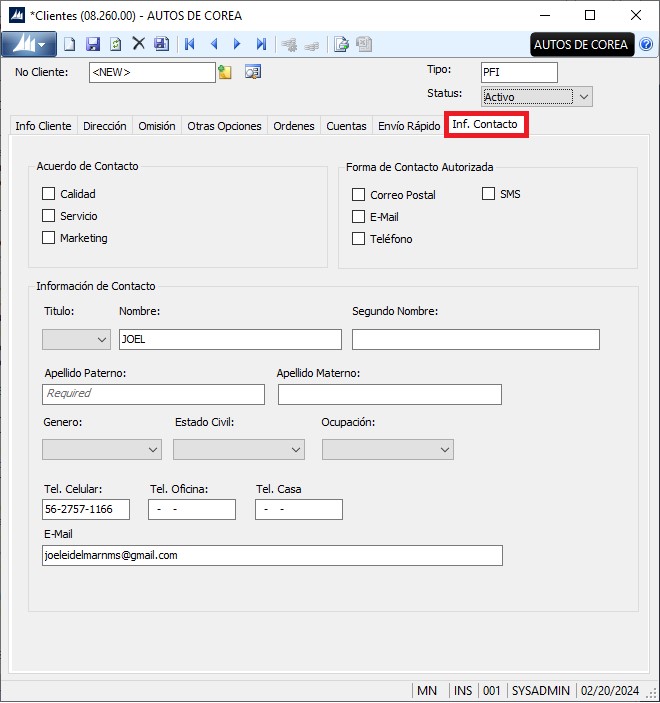This screenshot has height=703, width=660.
Task: Go to the next record
Action: click(x=237, y=44)
